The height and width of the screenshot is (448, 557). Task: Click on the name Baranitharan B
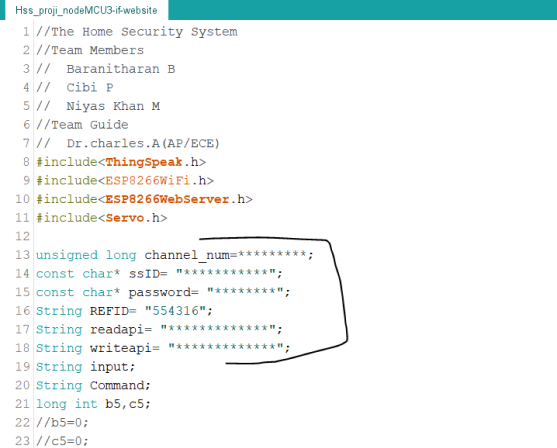(121, 69)
